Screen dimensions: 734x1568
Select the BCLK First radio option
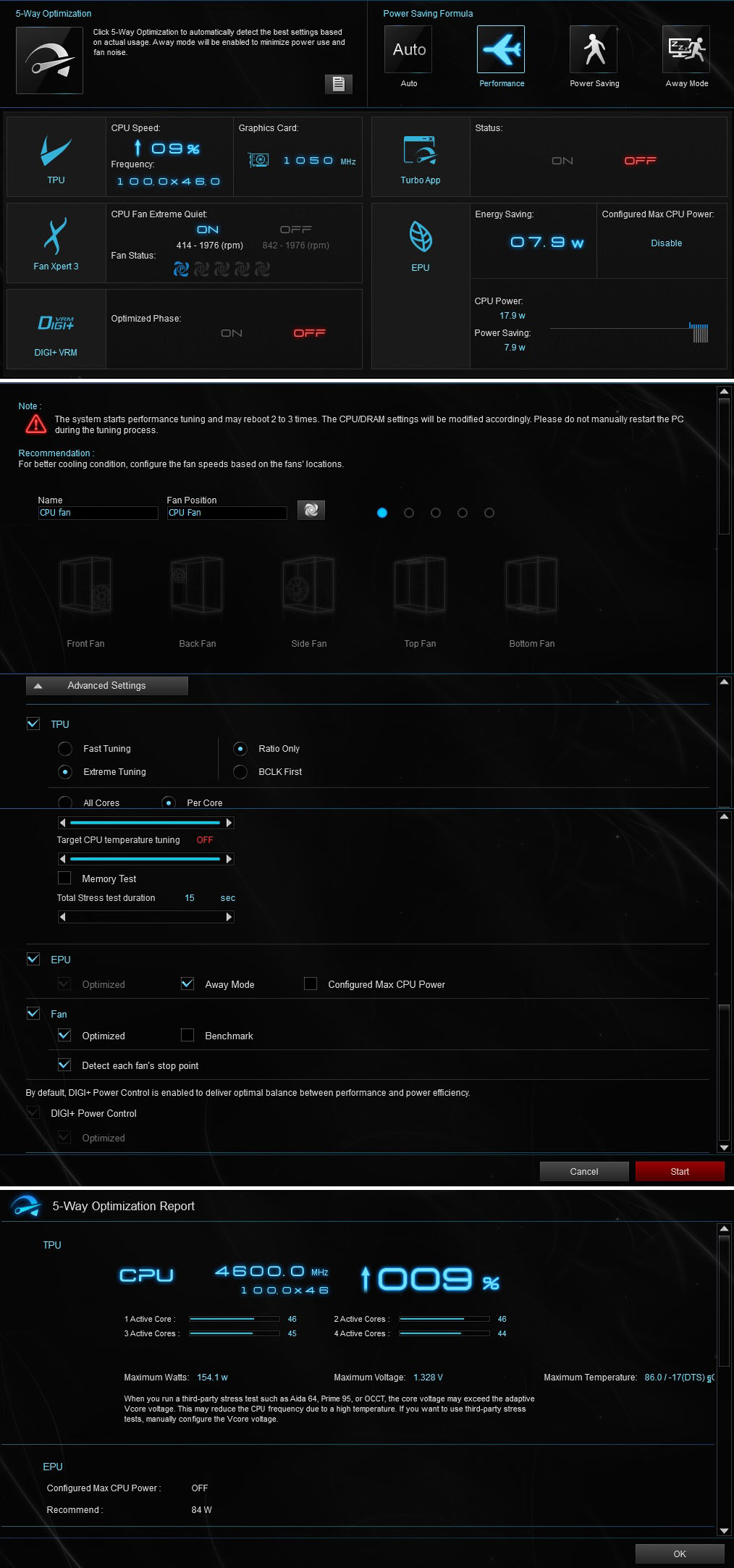(240, 771)
